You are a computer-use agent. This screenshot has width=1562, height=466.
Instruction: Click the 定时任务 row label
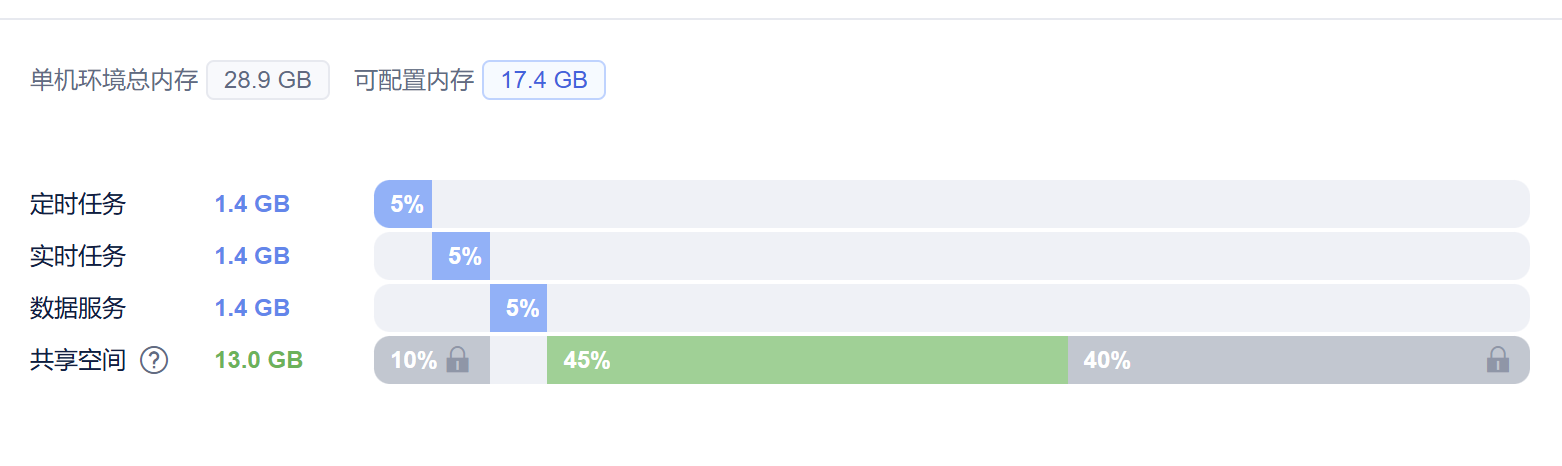(x=78, y=205)
